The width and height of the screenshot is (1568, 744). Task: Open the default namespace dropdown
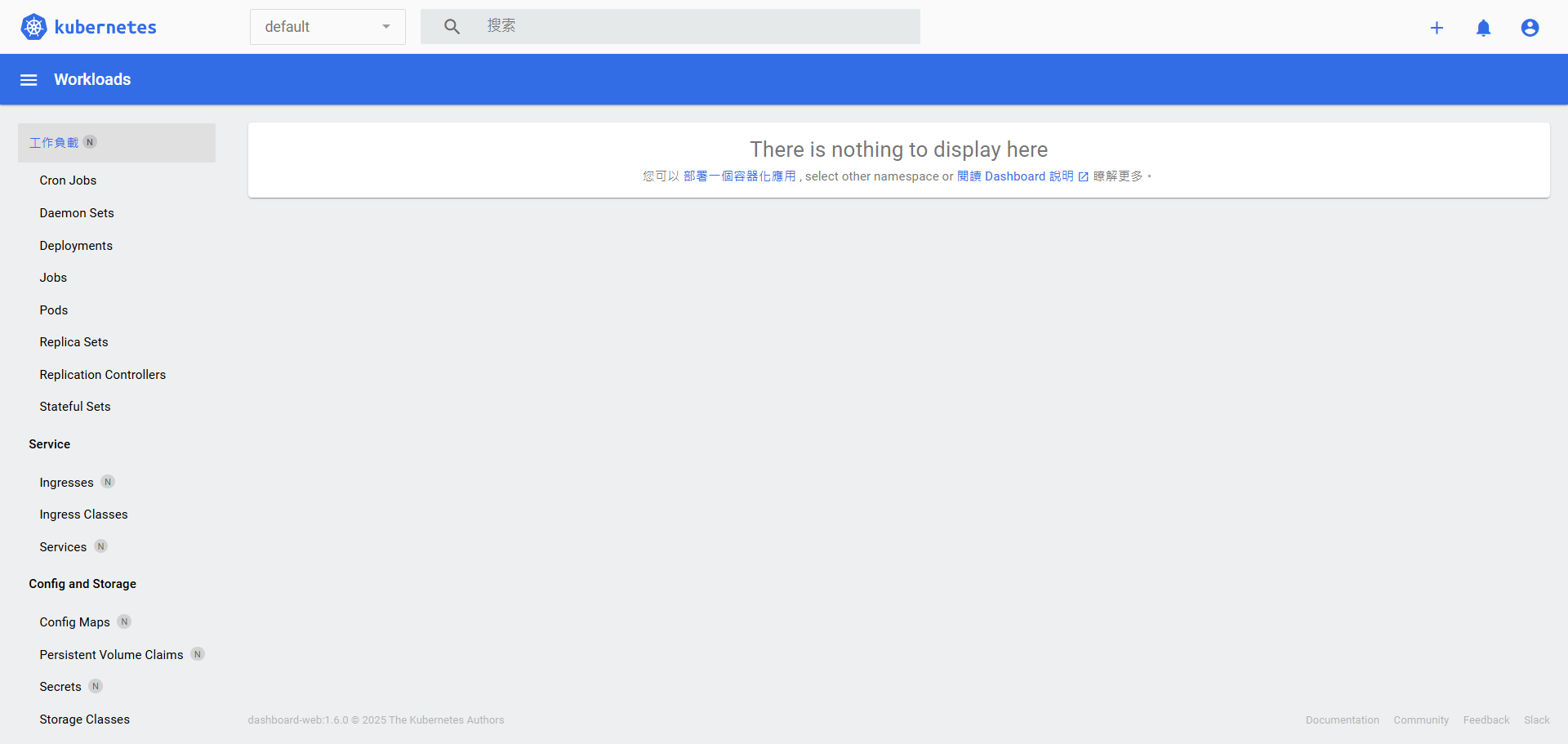click(x=327, y=27)
